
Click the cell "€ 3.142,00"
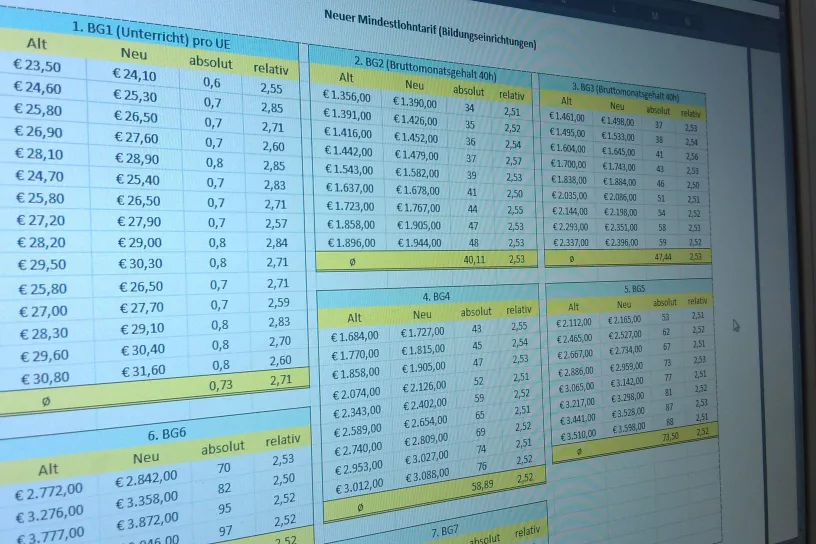click(x=627, y=383)
